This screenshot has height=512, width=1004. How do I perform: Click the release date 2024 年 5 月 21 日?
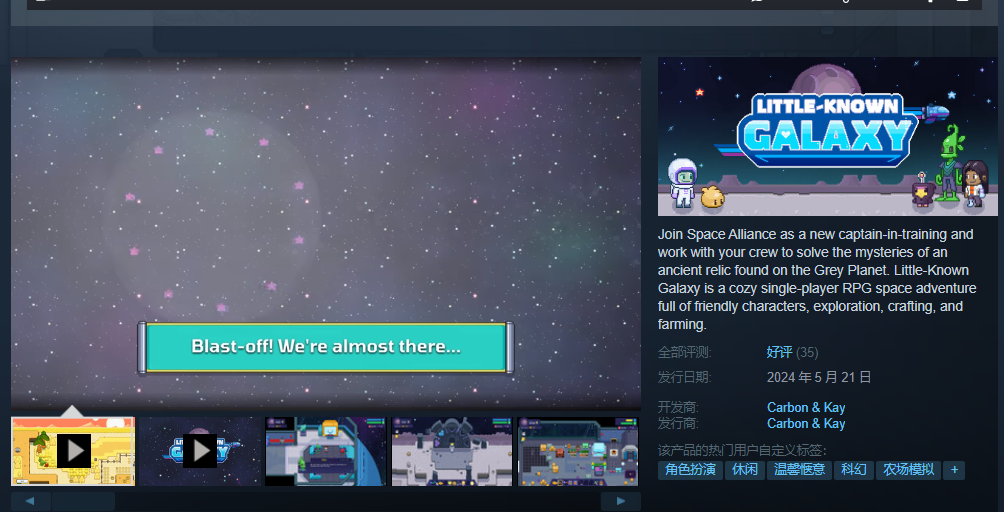819,378
